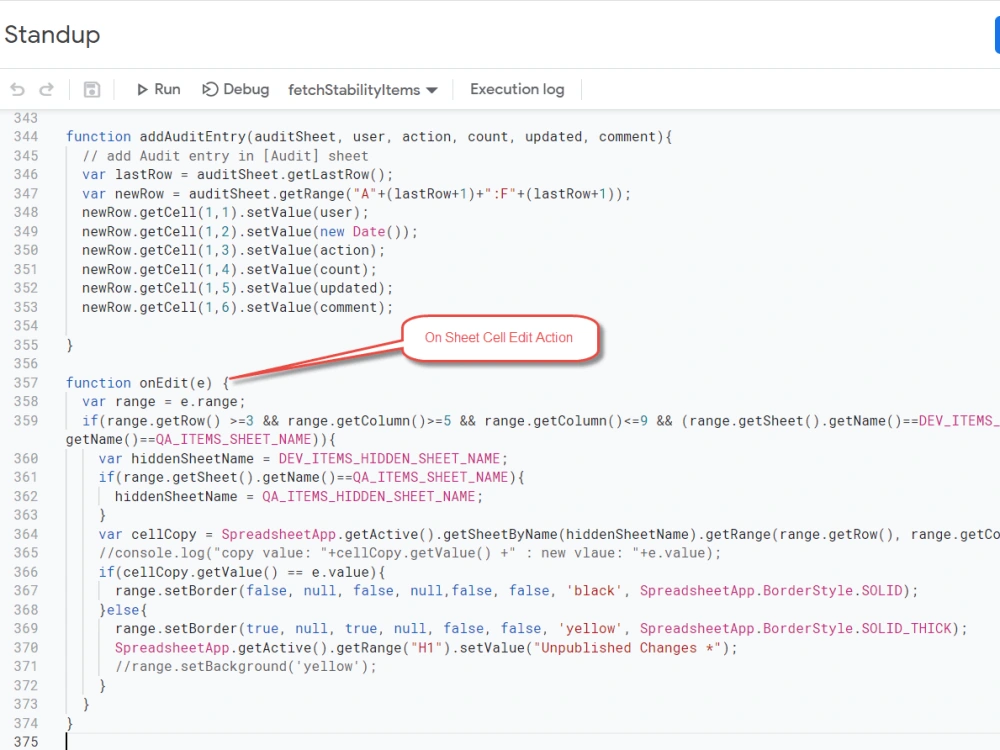The width and height of the screenshot is (1000, 750).
Task: Run the selected function
Action: point(159,89)
